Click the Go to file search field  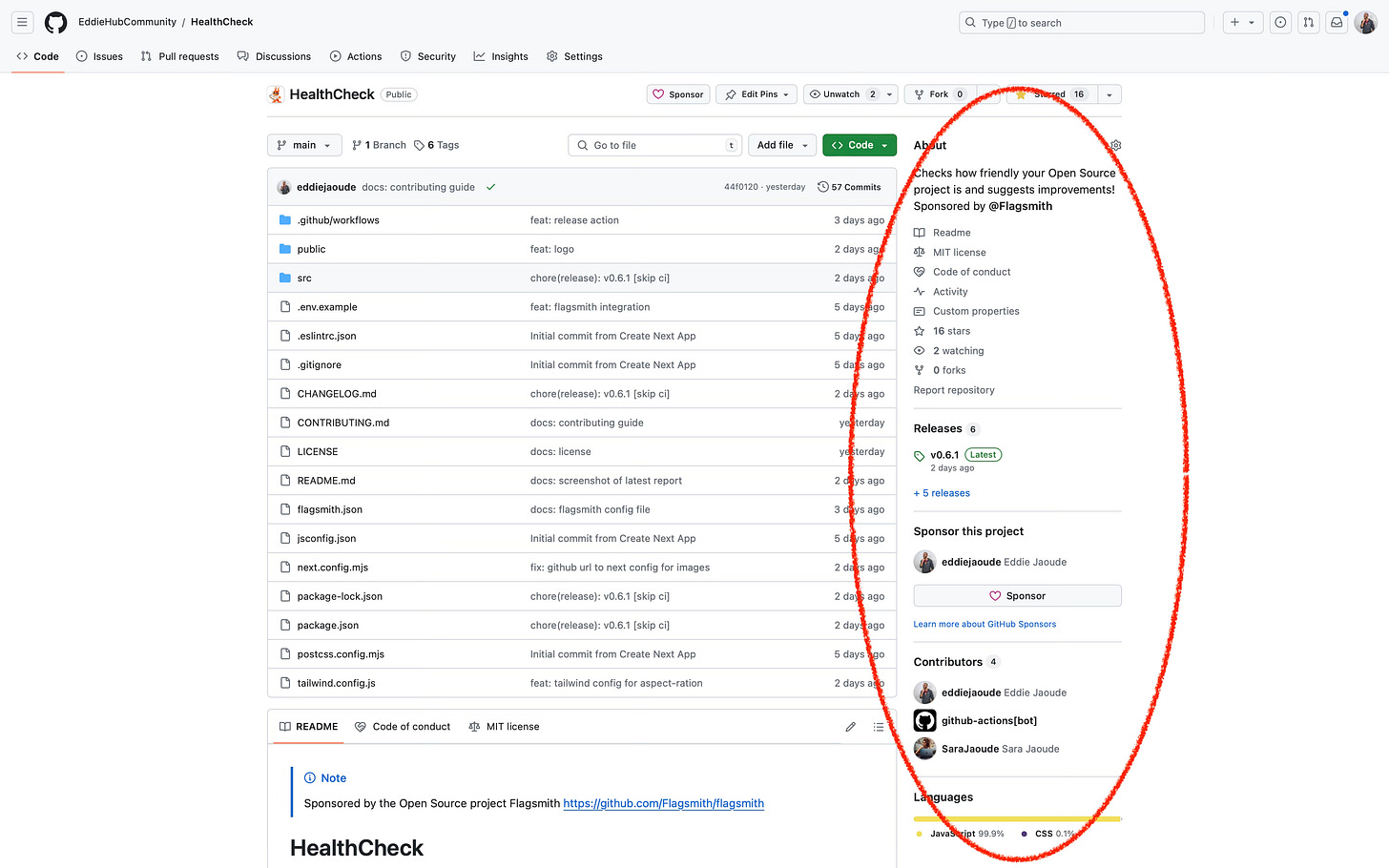[x=653, y=145]
